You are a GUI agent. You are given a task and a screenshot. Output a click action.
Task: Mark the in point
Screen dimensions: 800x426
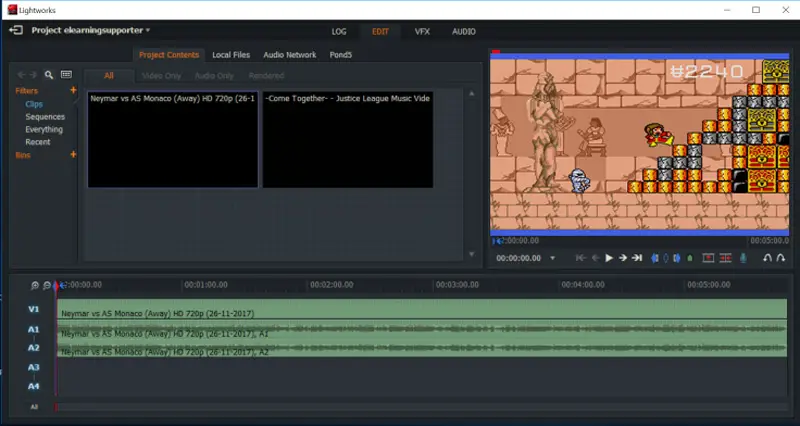pos(655,258)
